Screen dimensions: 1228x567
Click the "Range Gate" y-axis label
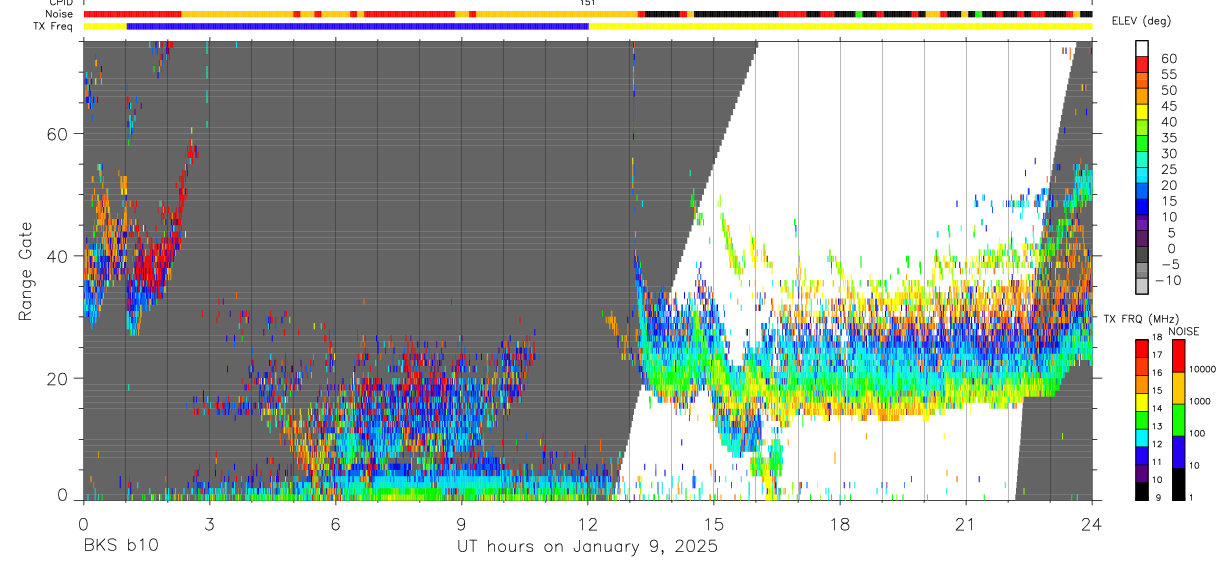pyautogui.click(x=24, y=272)
